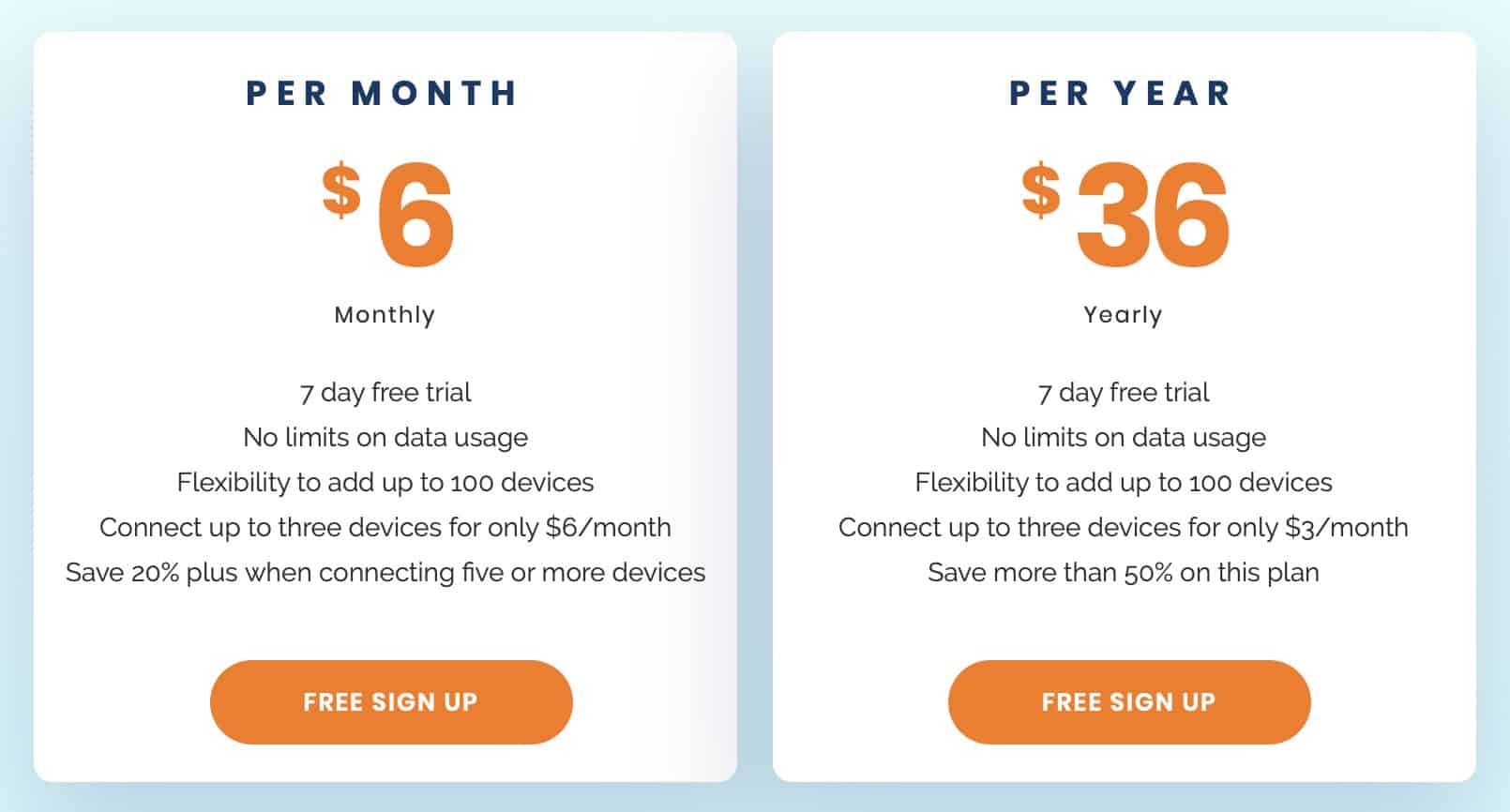Screen dimensions: 1510x812
Task: Click Save more than 50% on this plan
Action: coord(1124,572)
